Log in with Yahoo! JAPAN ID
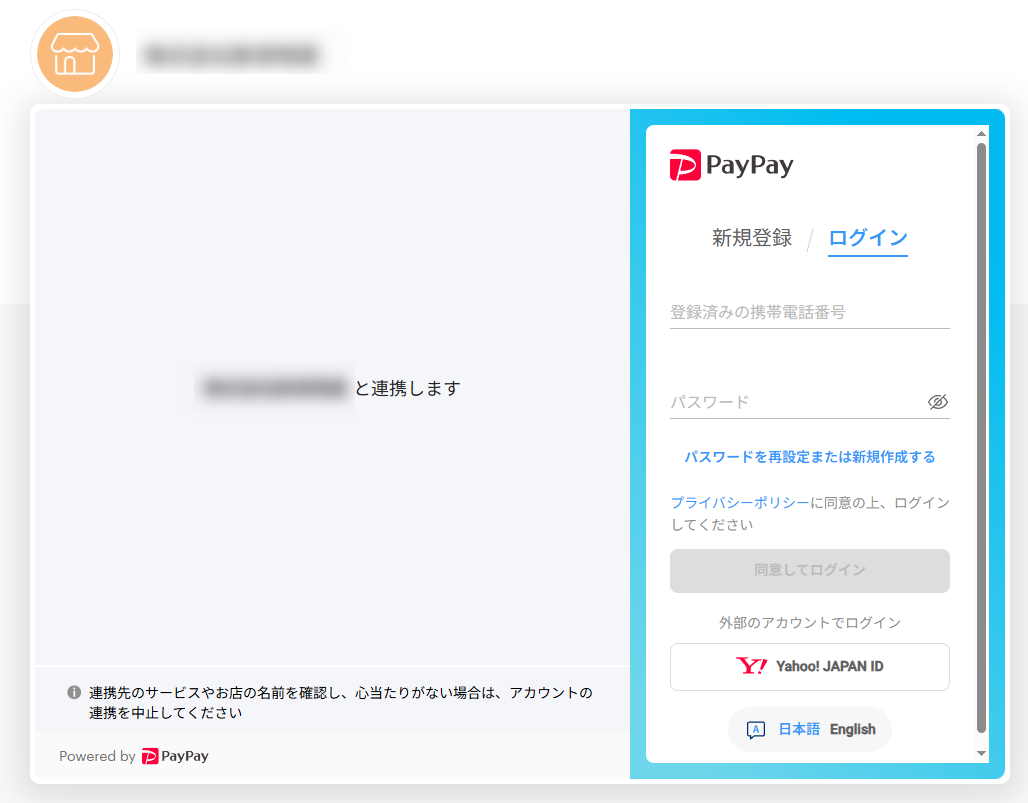 tap(809, 667)
